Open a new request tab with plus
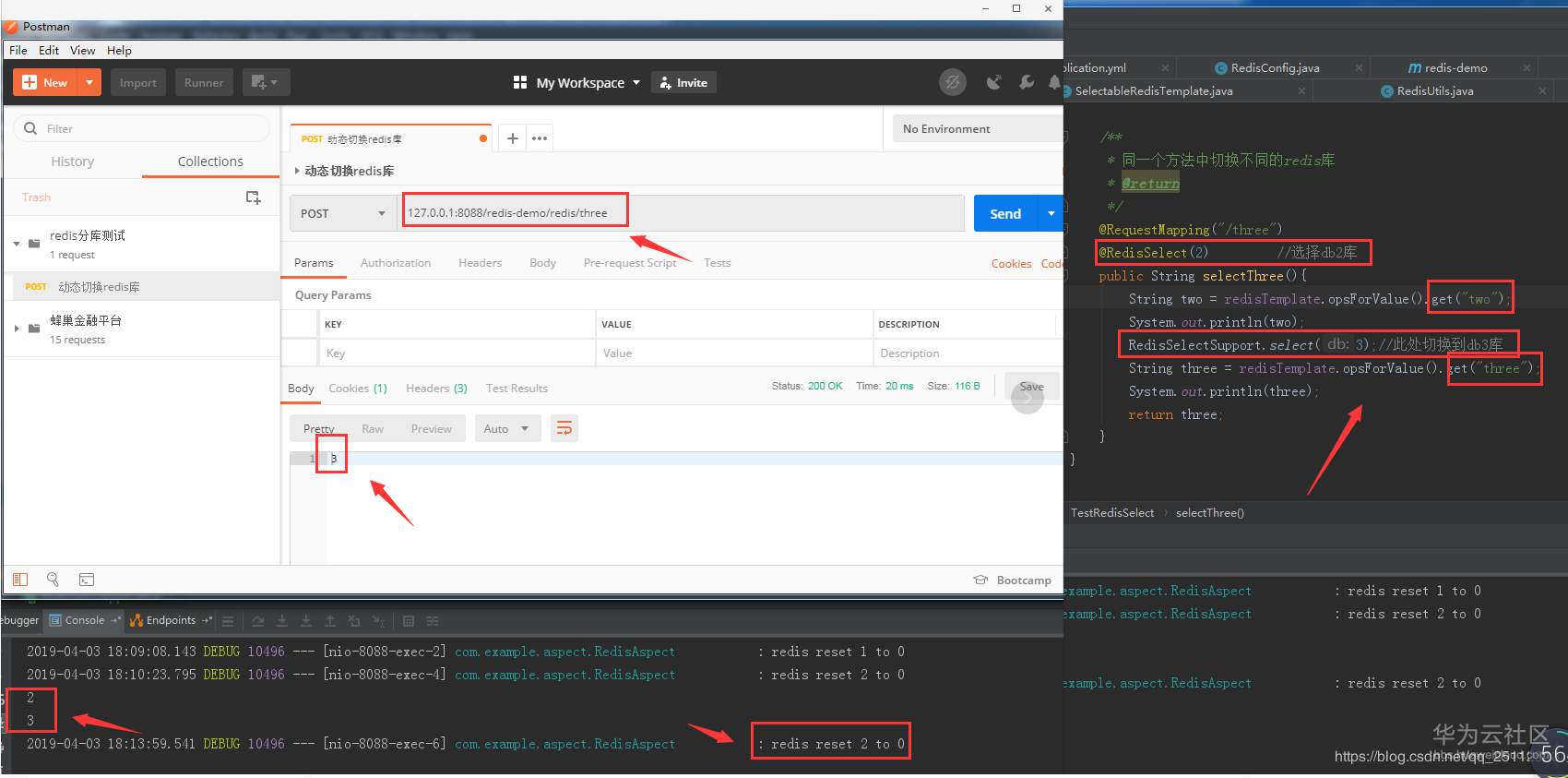The height and width of the screenshot is (778, 1568). pyautogui.click(x=513, y=138)
